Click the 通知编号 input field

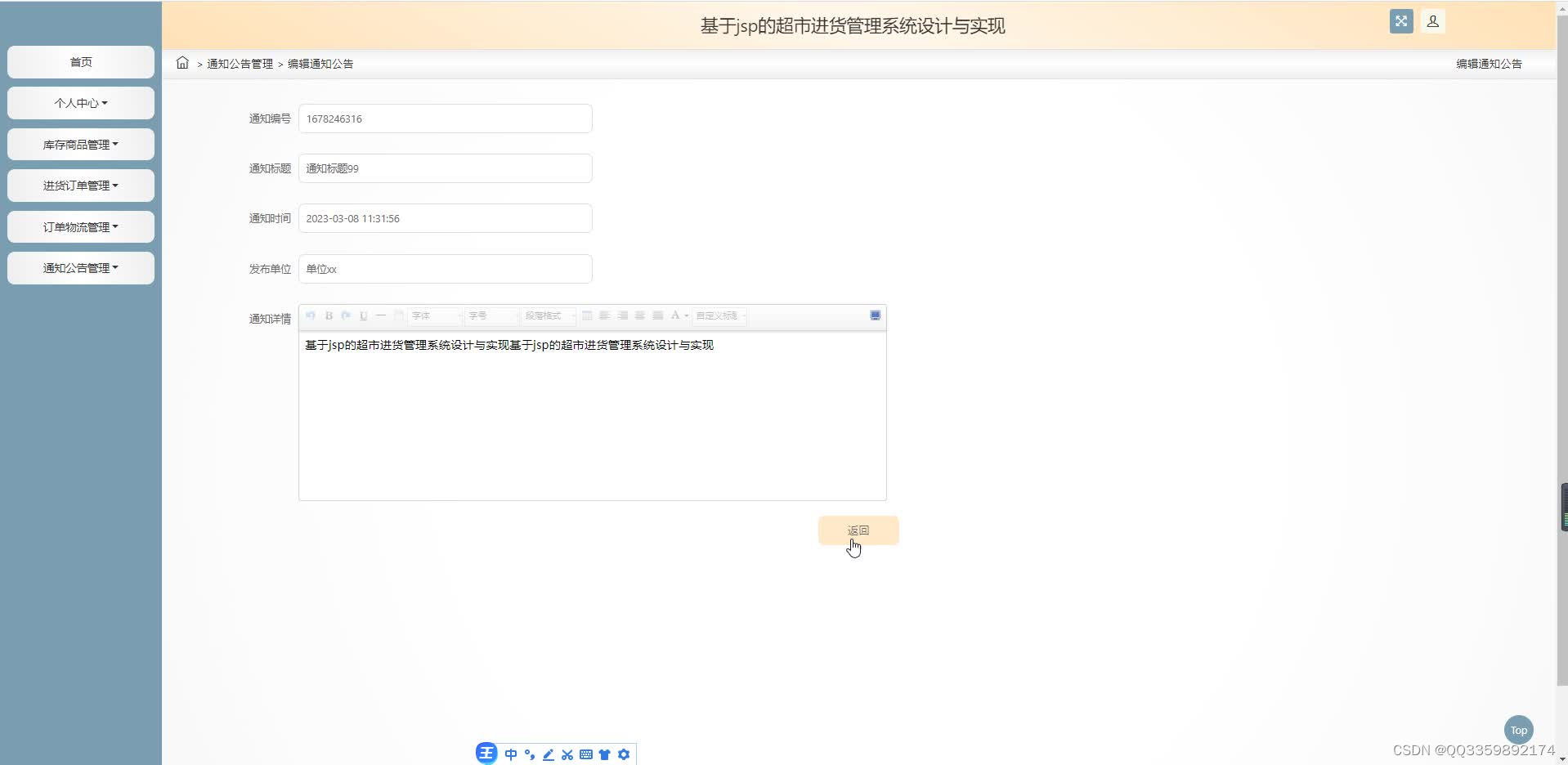pos(446,119)
